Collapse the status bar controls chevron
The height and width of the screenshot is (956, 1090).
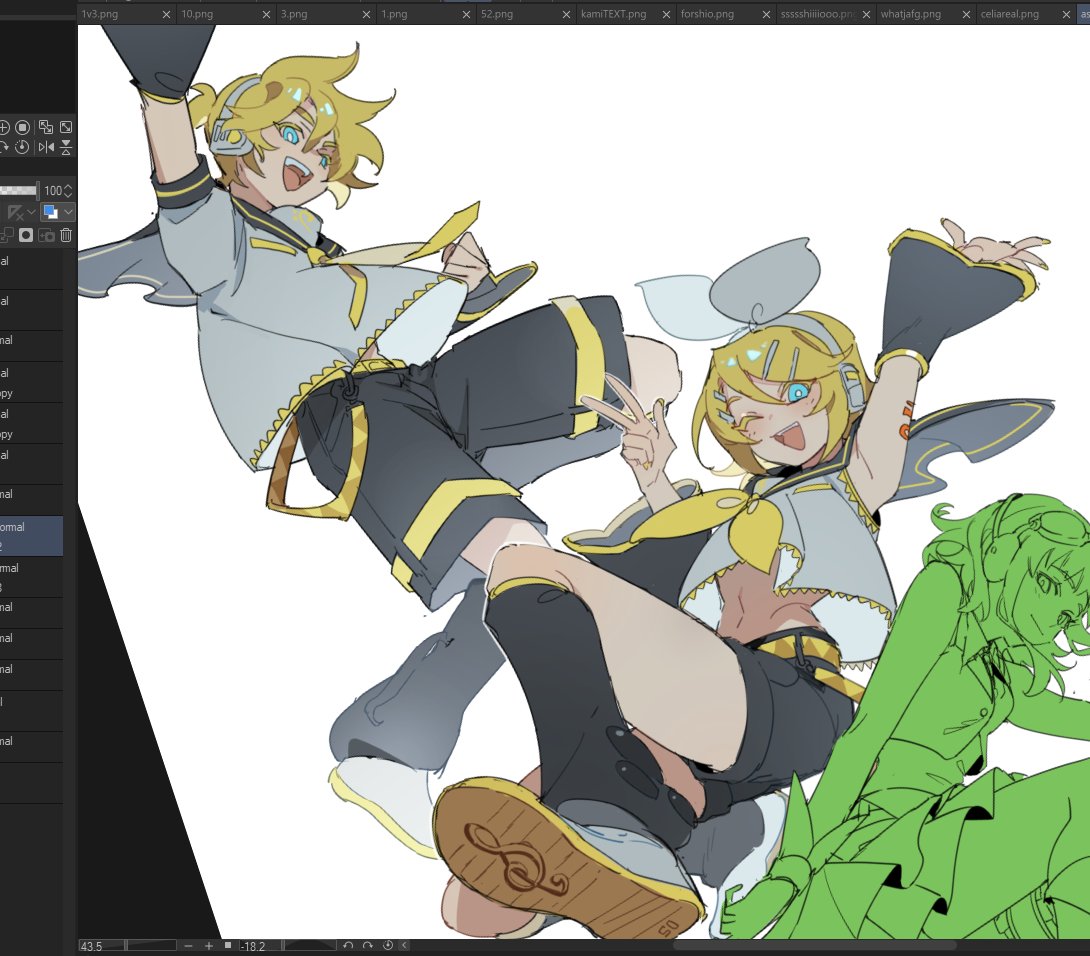tap(404, 946)
